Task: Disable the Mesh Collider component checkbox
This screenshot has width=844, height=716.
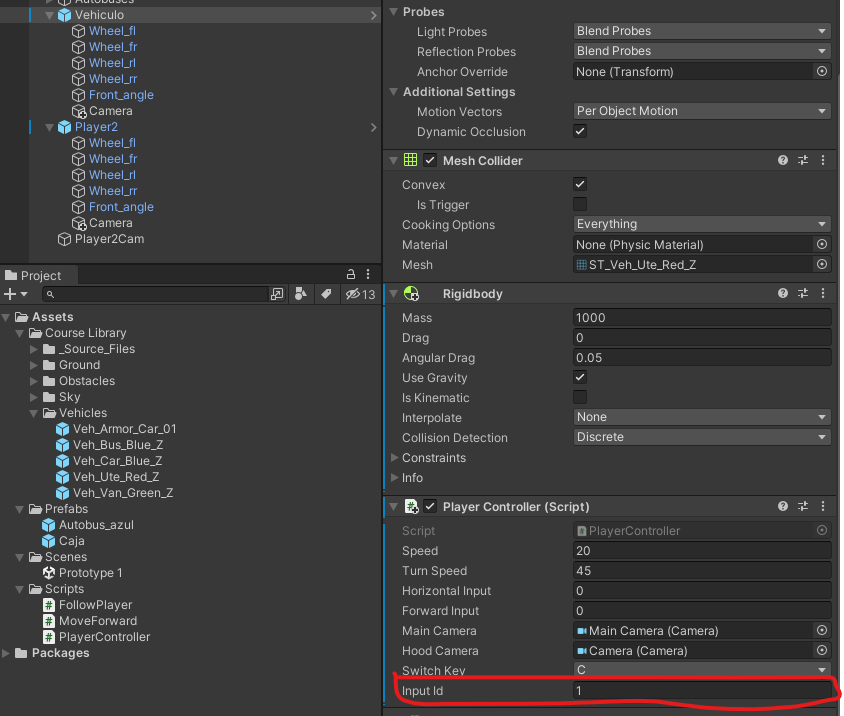Action: pos(430,160)
